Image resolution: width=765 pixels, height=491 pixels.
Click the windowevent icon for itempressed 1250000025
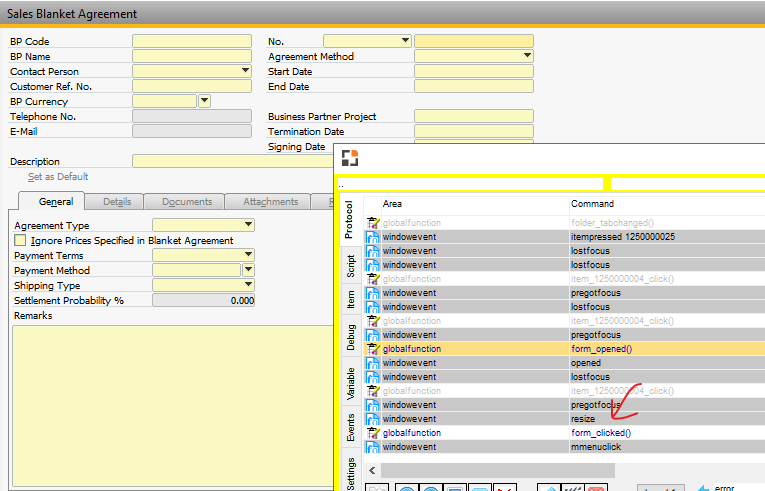pos(373,237)
